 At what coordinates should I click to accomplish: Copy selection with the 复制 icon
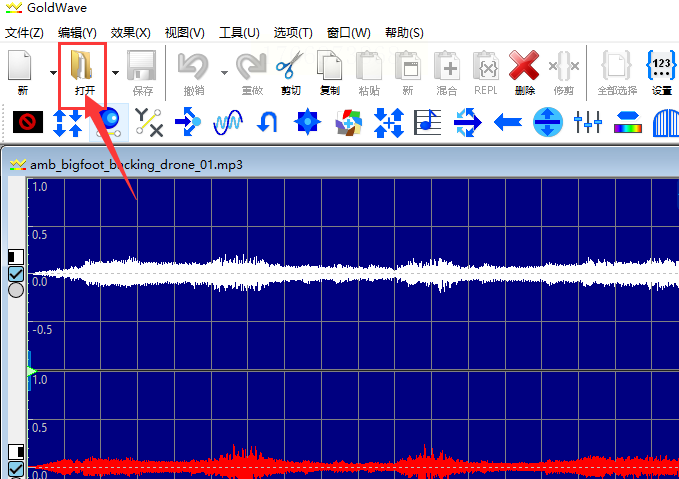(330, 65)
